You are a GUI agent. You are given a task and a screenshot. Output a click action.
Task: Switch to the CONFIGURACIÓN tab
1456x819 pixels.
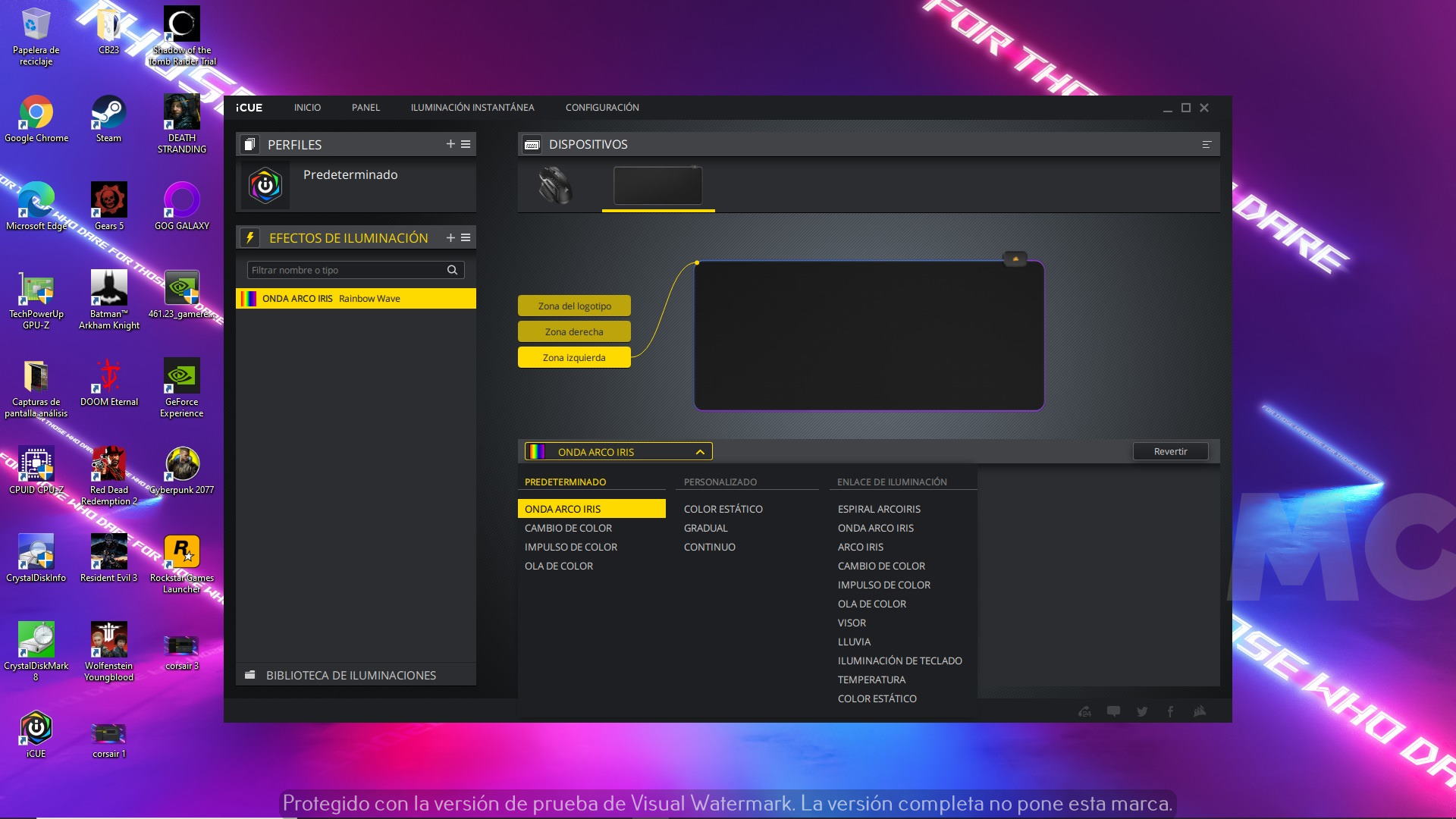[x=602, y=108]
